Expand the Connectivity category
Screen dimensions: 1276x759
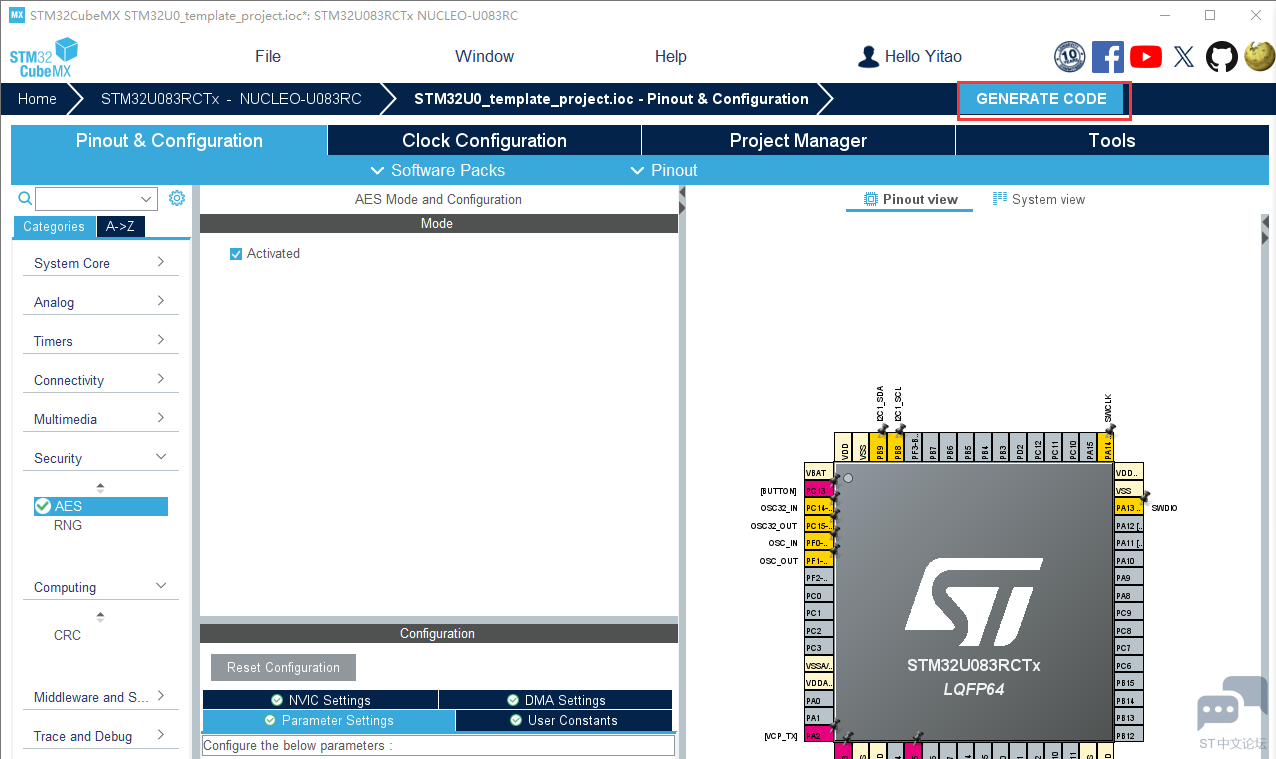coord(100,380)
